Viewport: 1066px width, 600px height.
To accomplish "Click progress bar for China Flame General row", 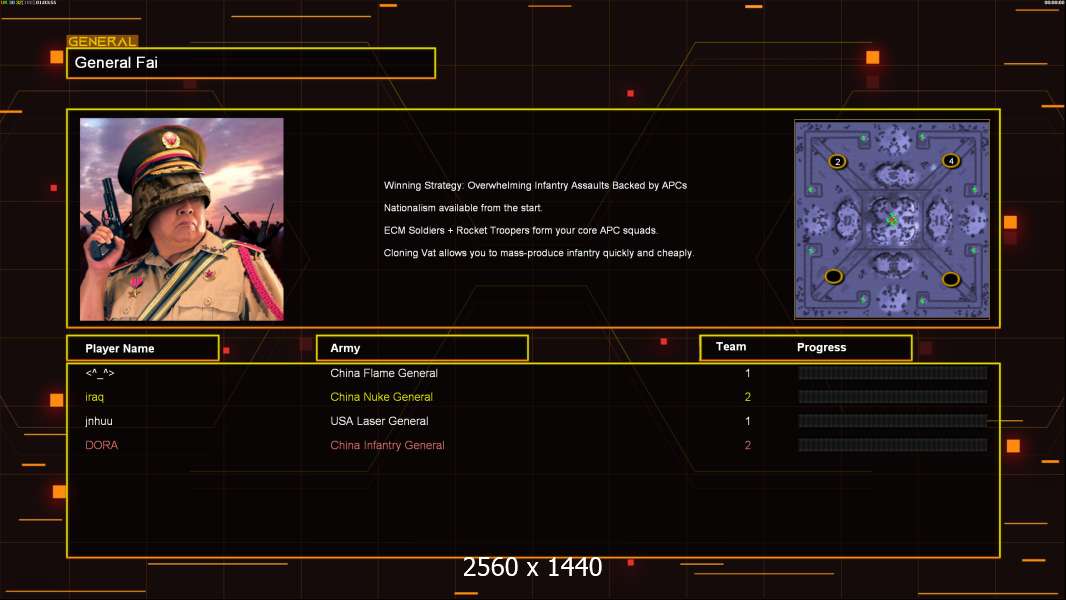I will [893, 372].
